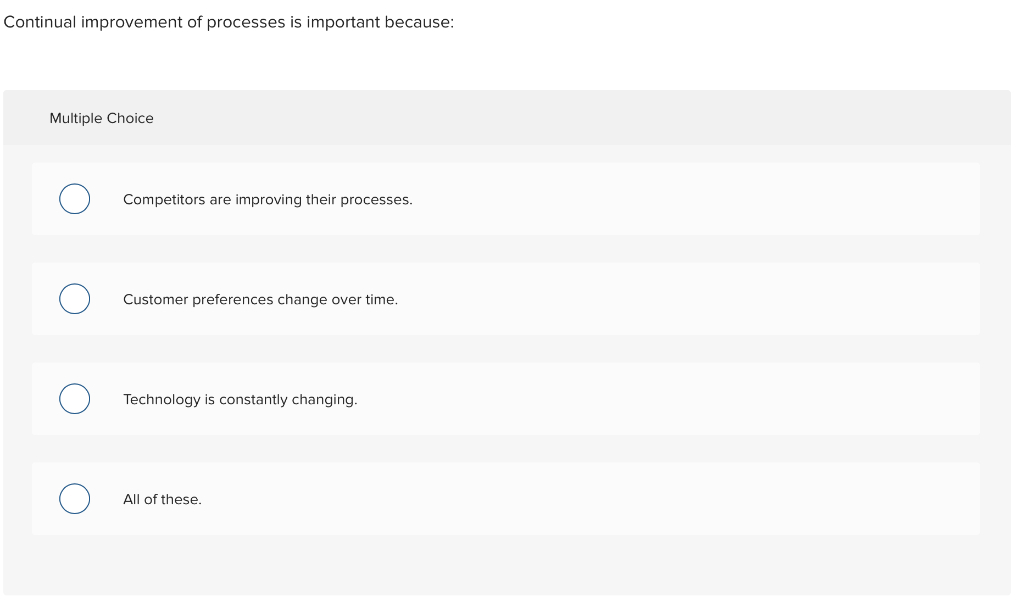
Task: Click the answer text 'Customer preferences change over time'
Action: [260, 298]
